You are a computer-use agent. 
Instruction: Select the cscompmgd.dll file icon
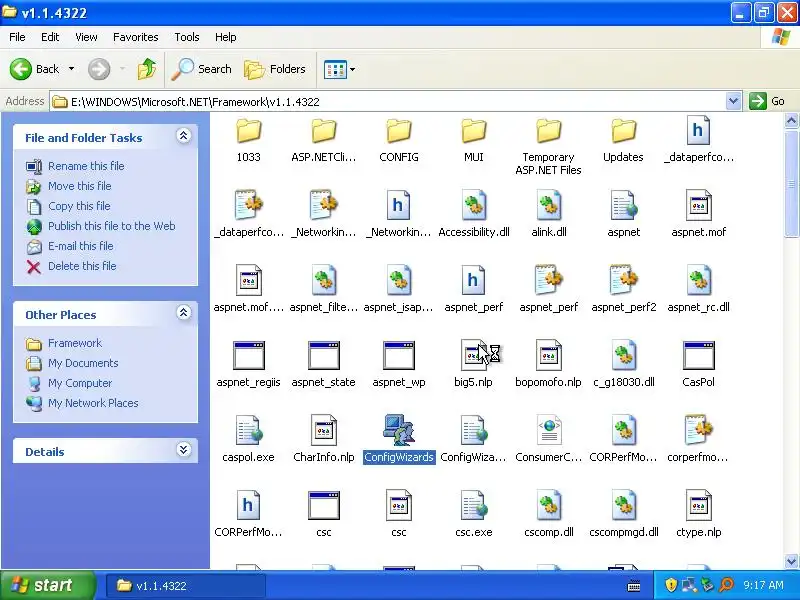pos(623,505)
